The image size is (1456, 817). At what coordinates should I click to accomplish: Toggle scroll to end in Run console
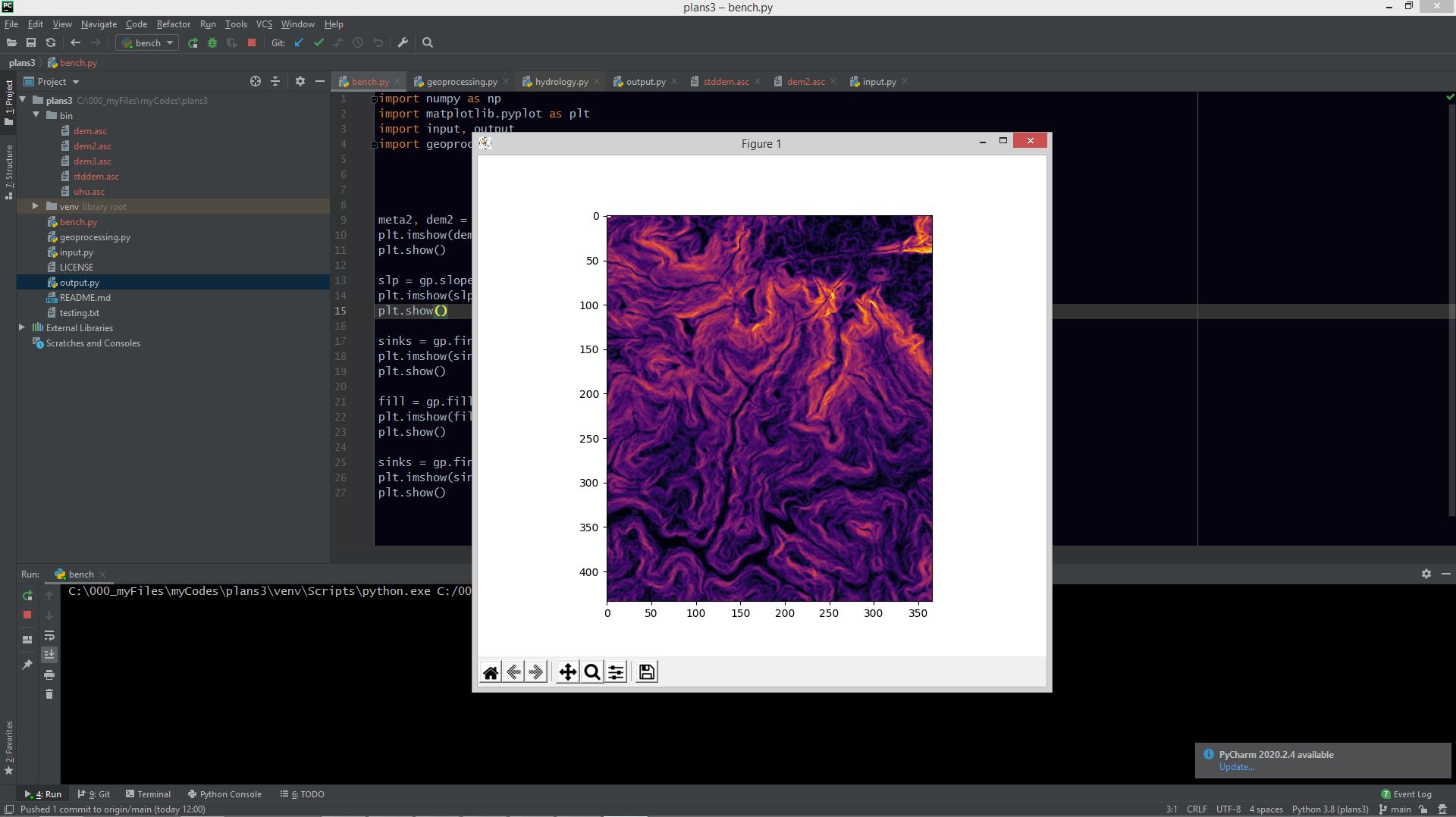tap(49, 655)
